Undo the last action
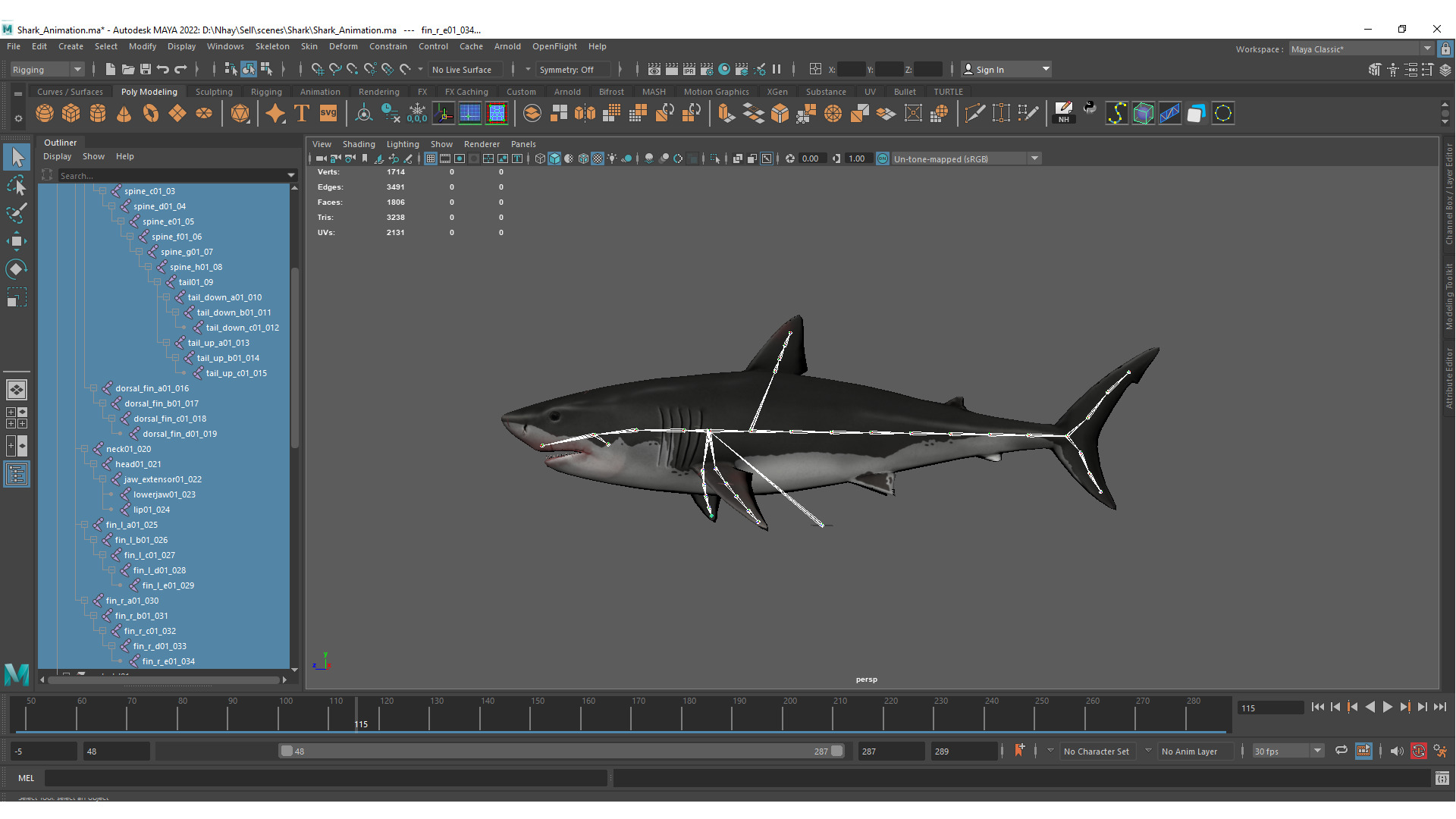This screenshot has height=819, width=1456. (x=163, y=69)
